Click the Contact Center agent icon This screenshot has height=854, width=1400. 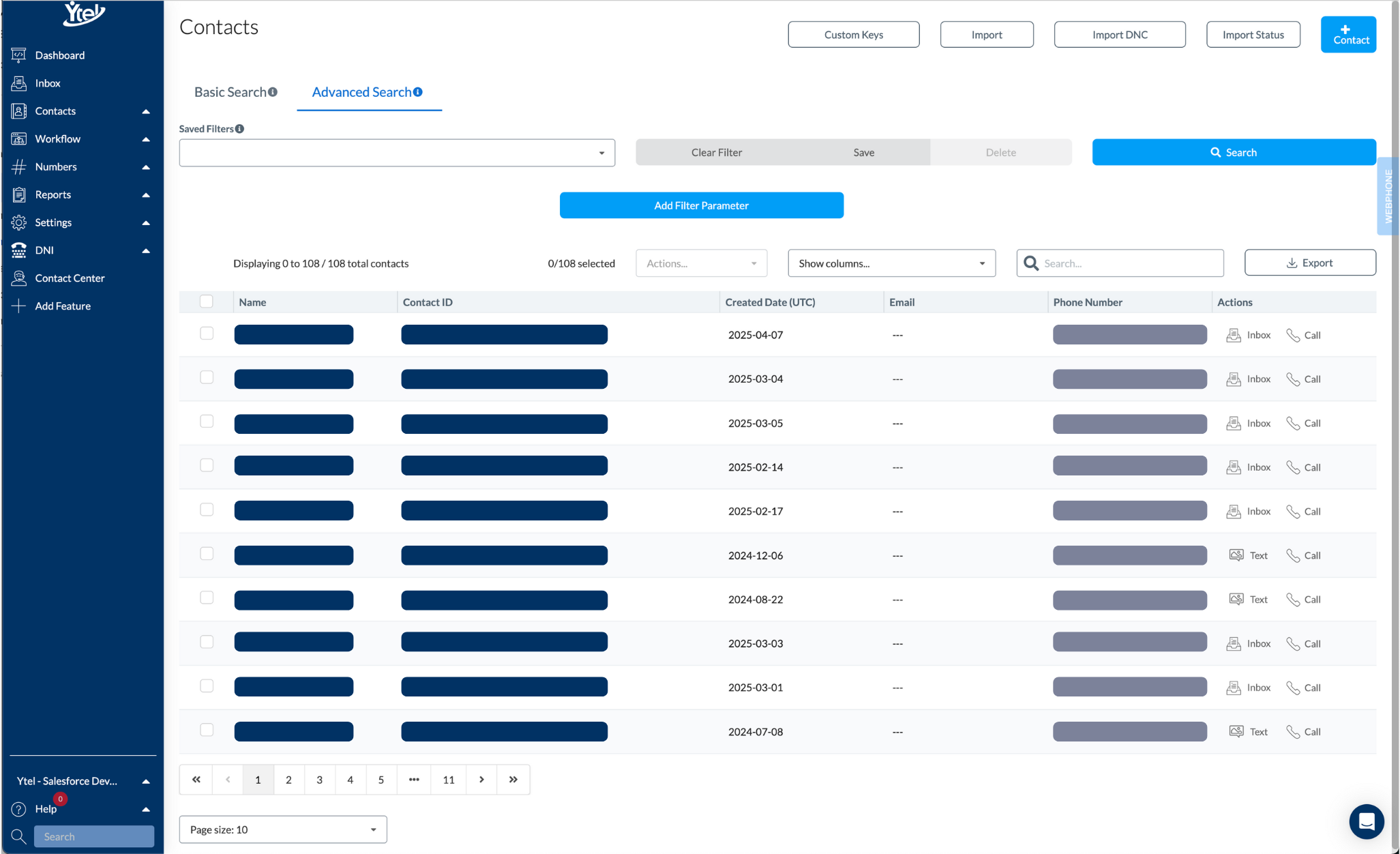pos(18,278)
